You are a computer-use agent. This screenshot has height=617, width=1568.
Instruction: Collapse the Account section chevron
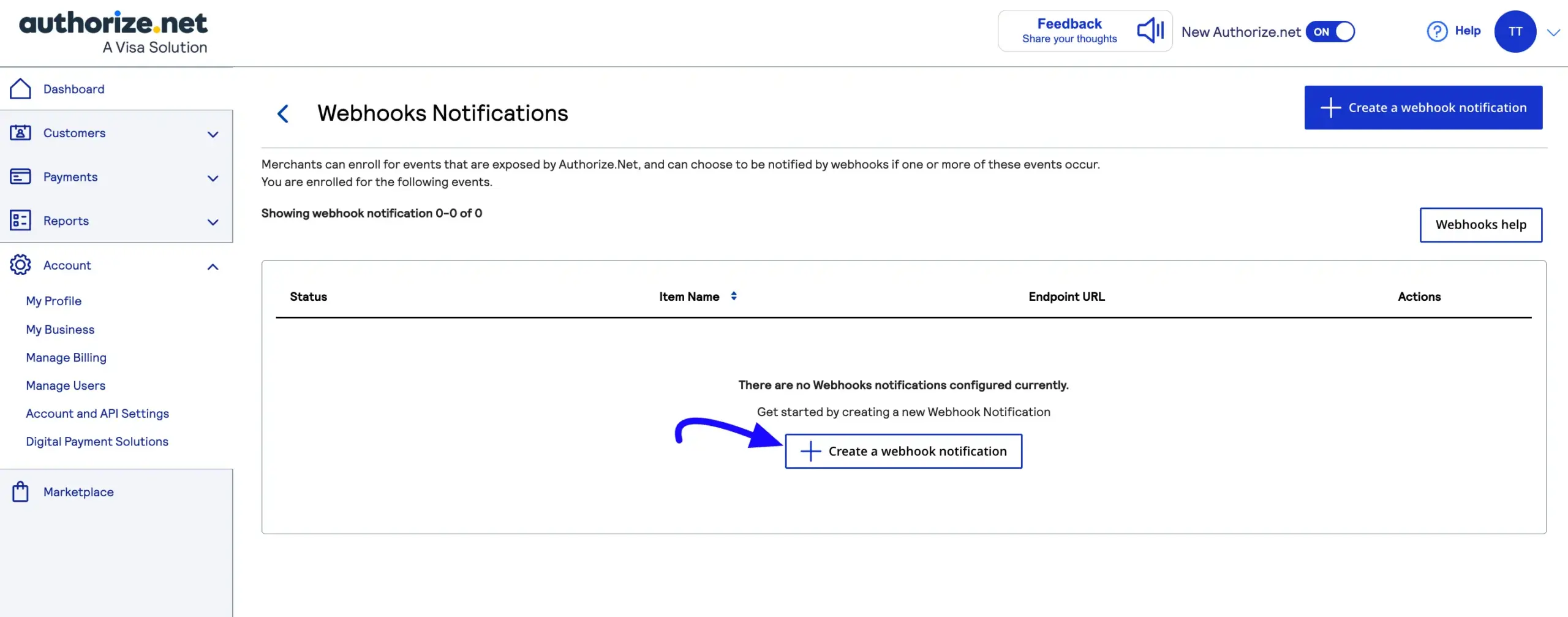213,266
